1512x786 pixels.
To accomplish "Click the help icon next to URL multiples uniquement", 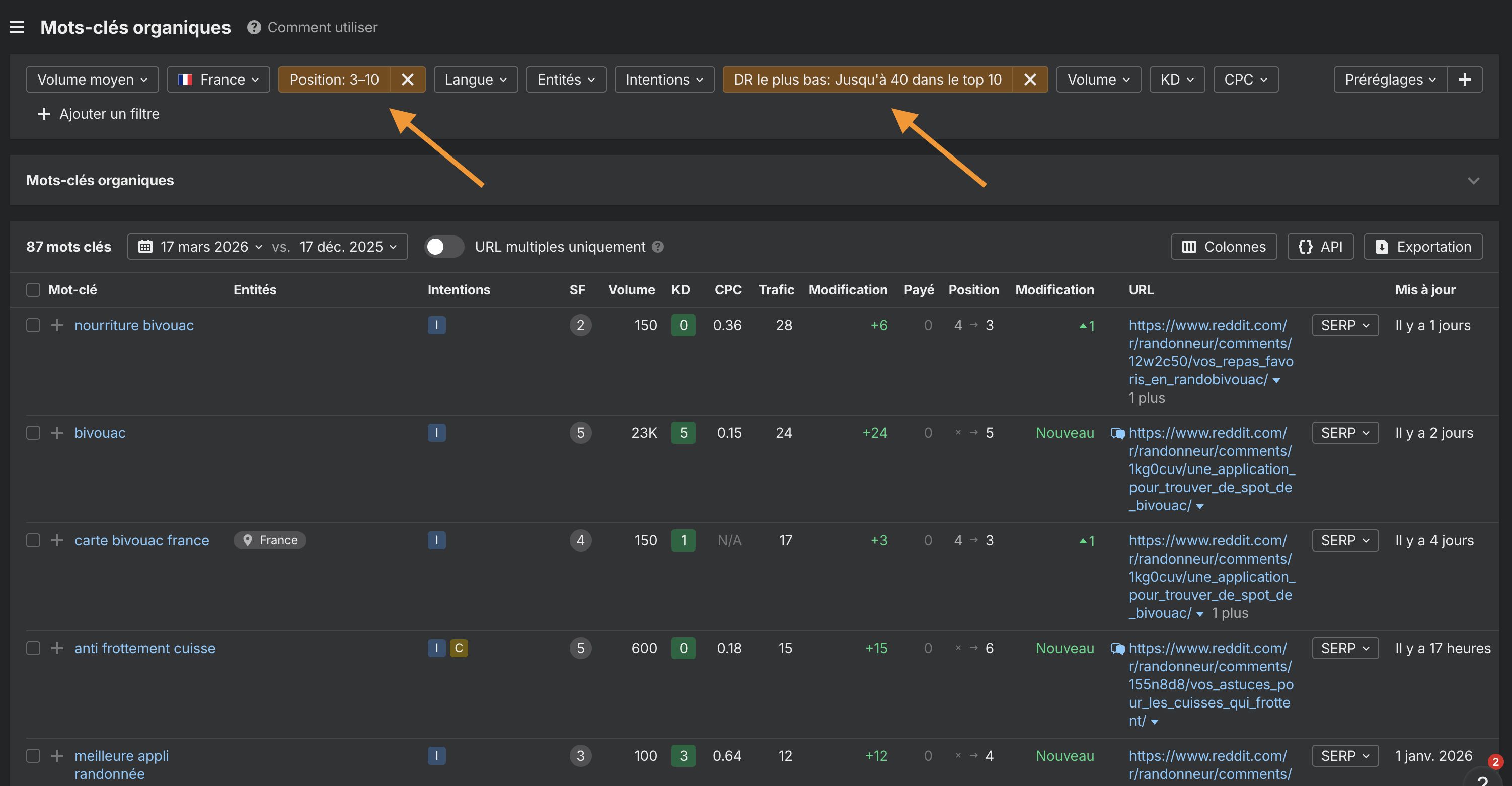I will pos(658,247).
